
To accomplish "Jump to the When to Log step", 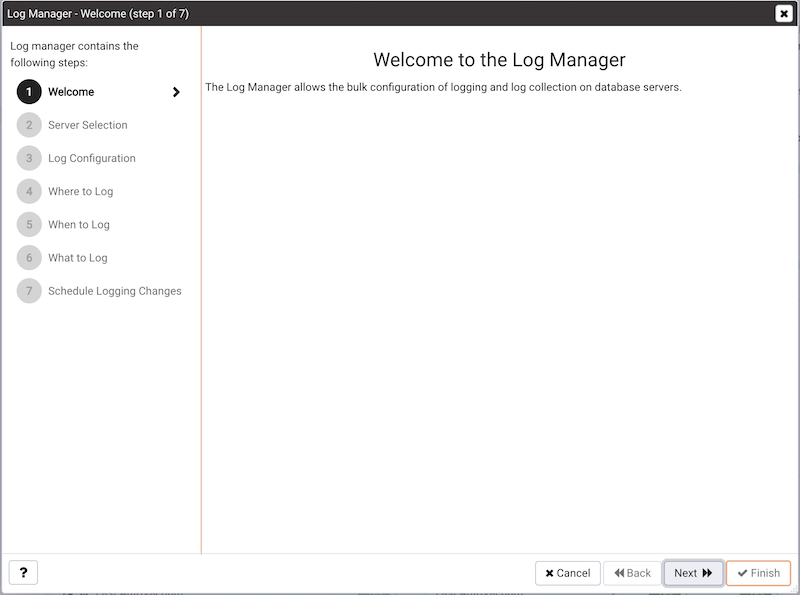I will tap(79, 225).
